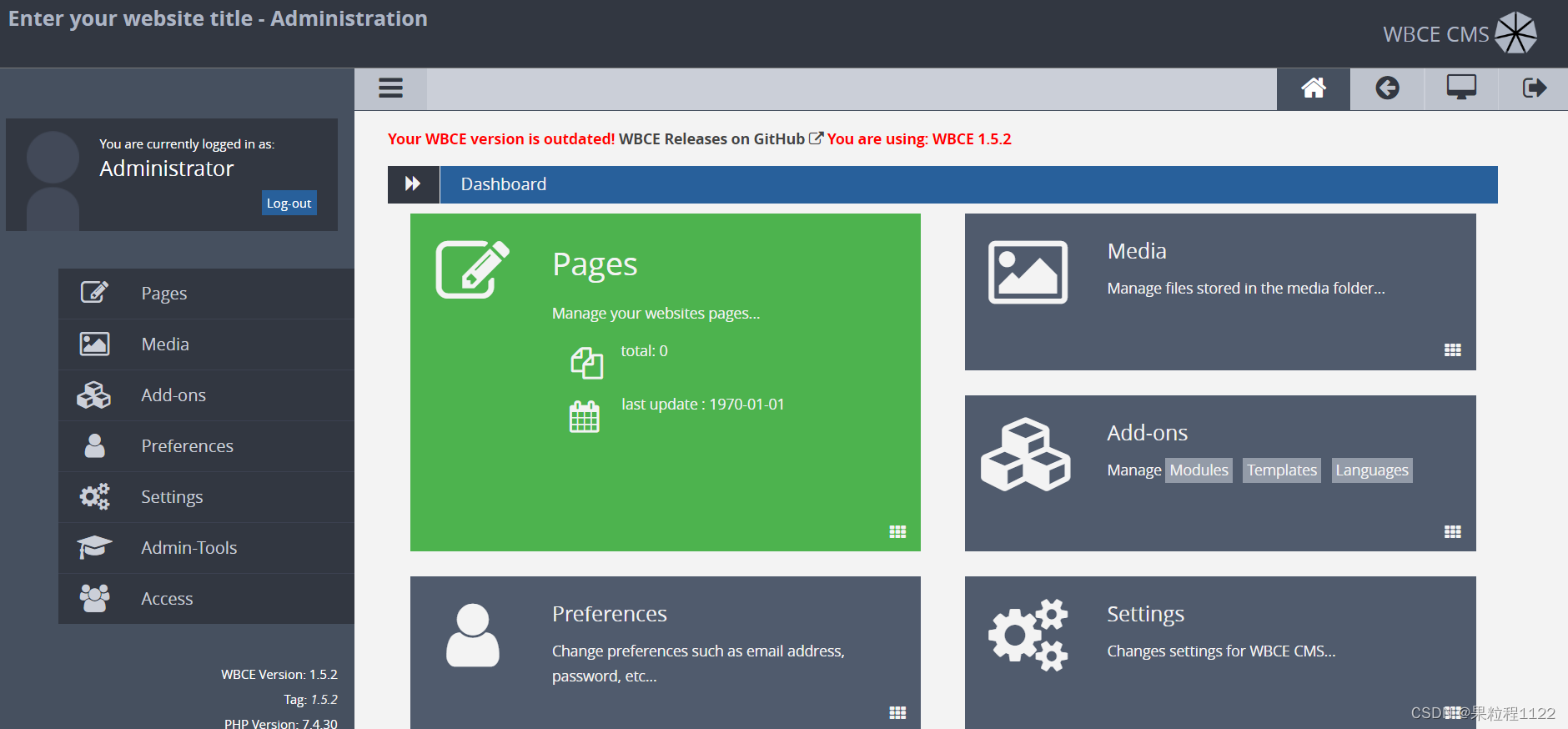Image resolution: width=1568 pixels, height=729 pixels.
Task: Click the Admin-Tools graduation cap icon
Action: coord(94,547)
